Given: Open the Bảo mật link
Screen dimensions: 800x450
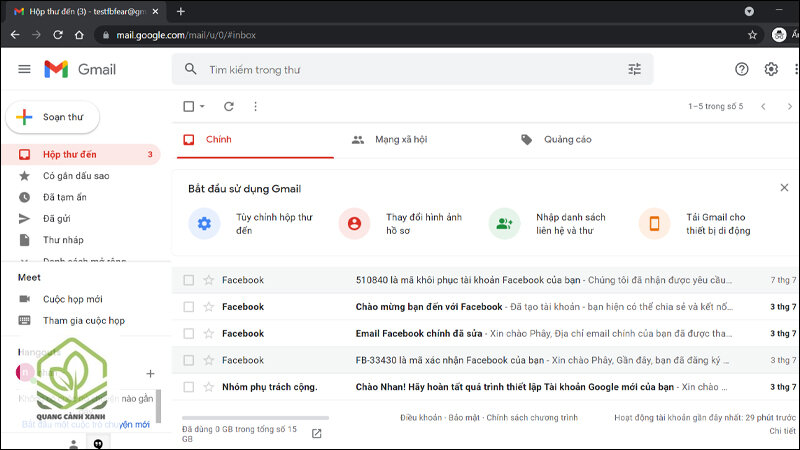Looking at the screenshot, I should 464,417.
